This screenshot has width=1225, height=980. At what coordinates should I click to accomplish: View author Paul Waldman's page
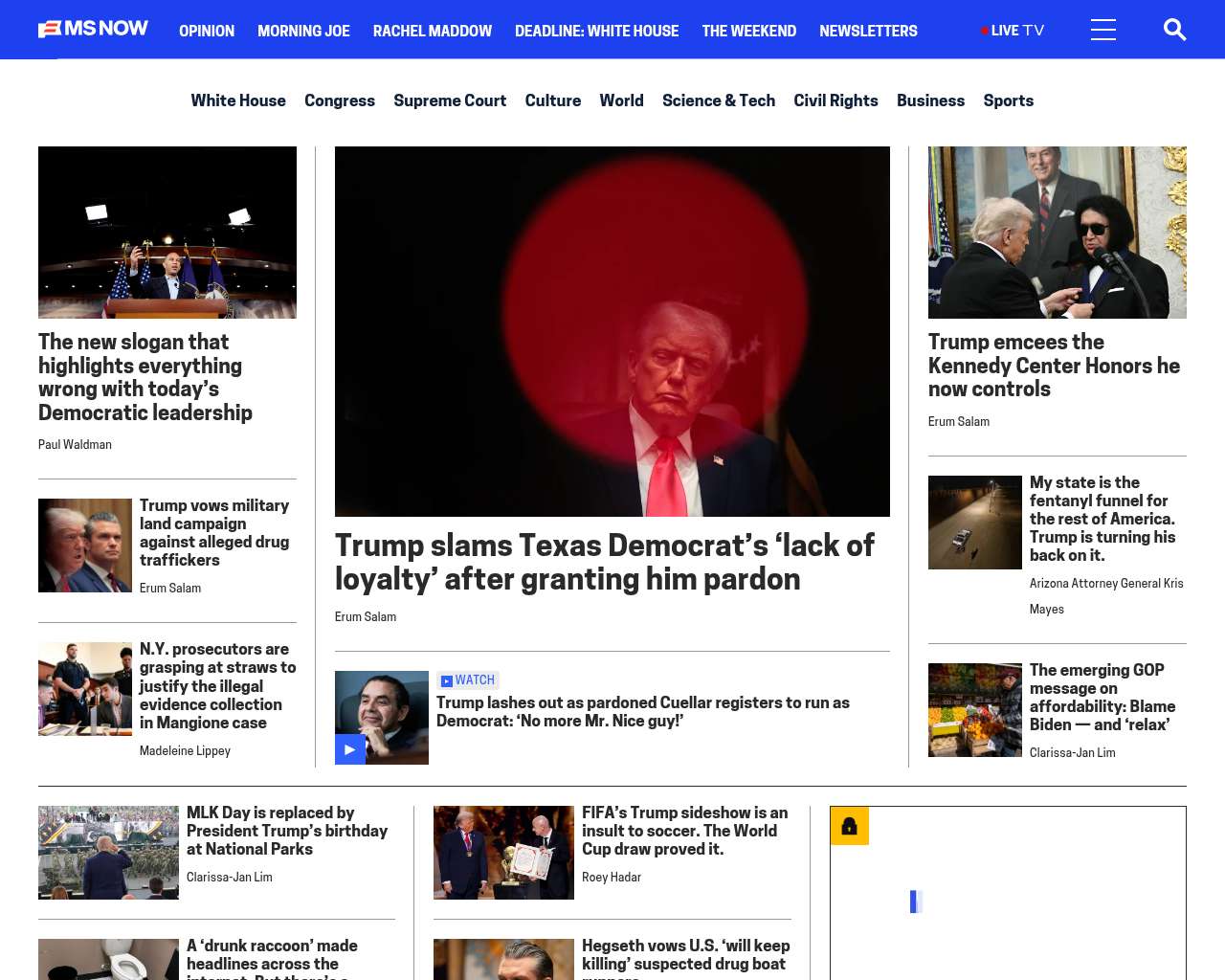pyautogui.click(x=75, y=445)
